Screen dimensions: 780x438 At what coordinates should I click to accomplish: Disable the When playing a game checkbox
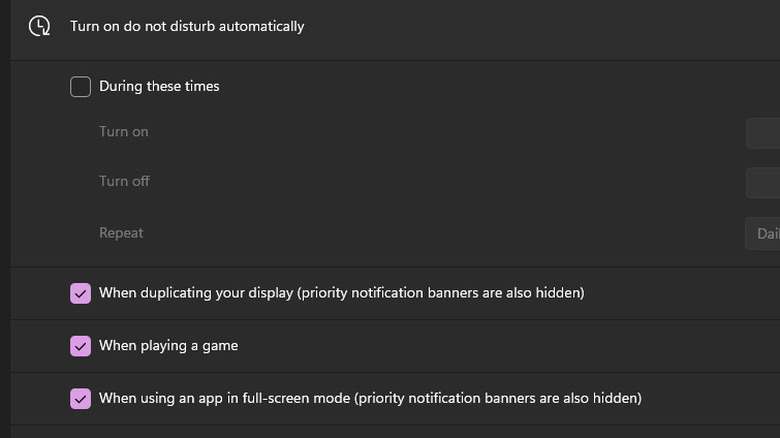point(81,346)
